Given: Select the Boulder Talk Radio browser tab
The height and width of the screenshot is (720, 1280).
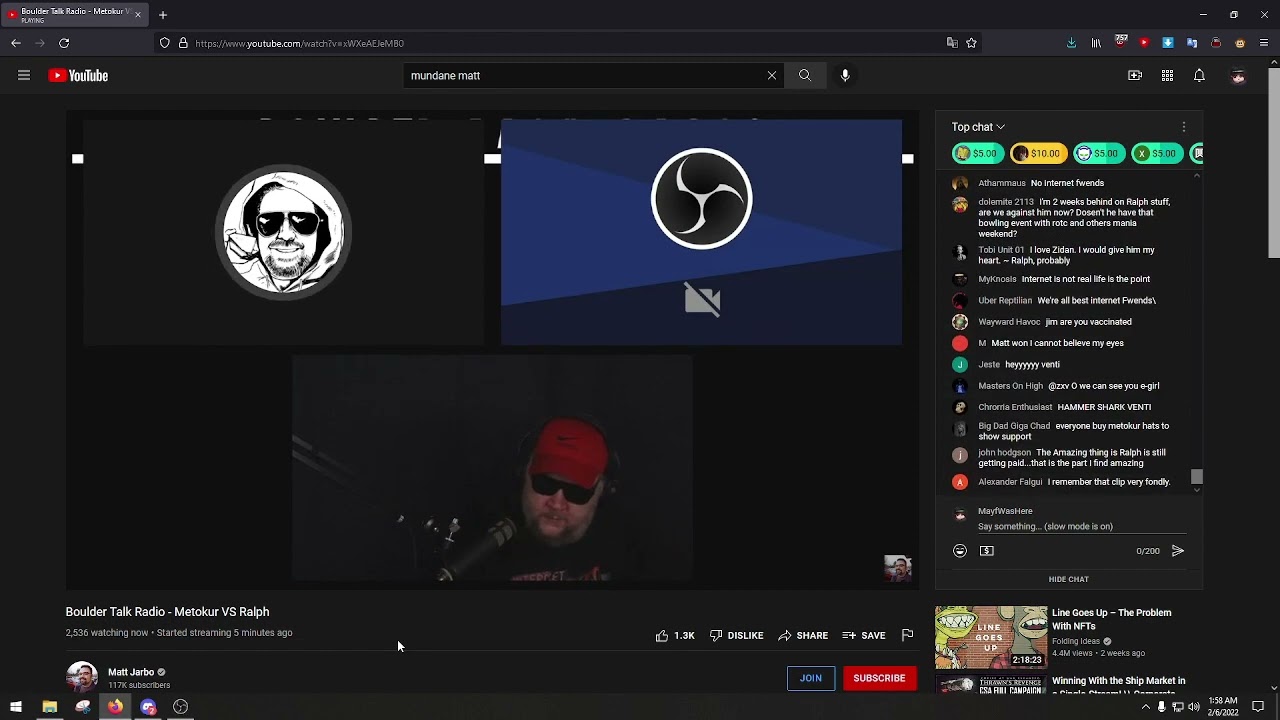Looking at the screenshot, I should (x=75, y=15).
